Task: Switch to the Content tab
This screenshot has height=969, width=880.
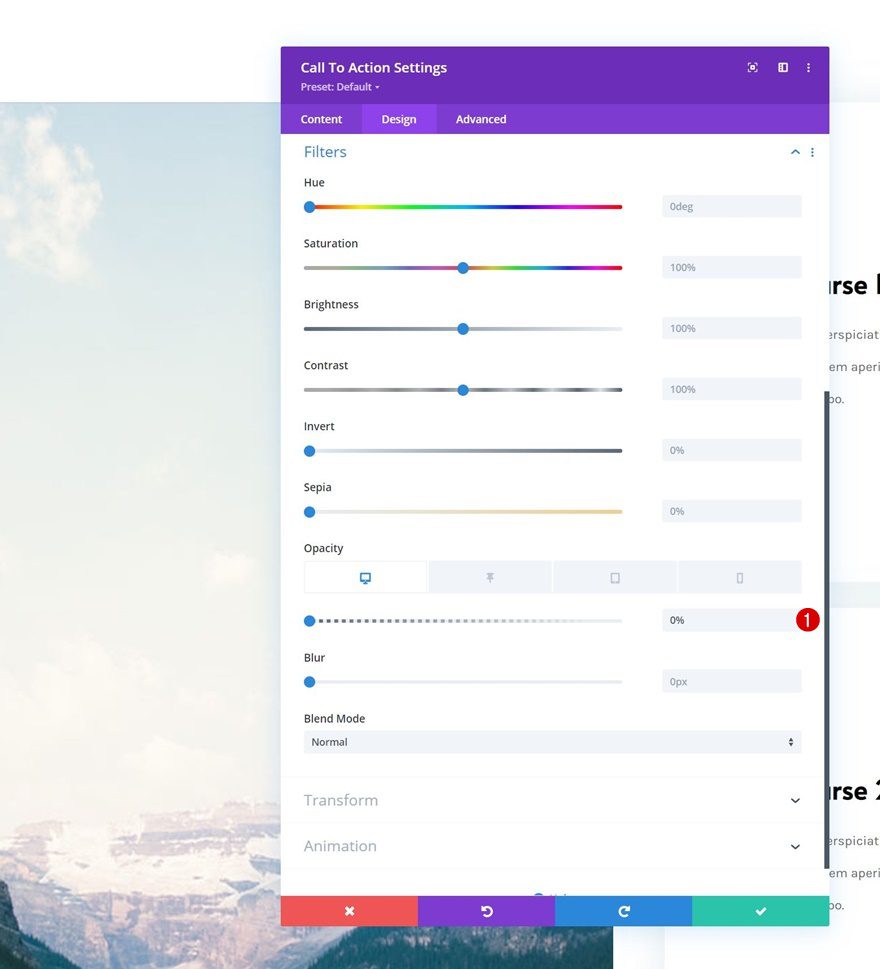Action: pos(321,119)
